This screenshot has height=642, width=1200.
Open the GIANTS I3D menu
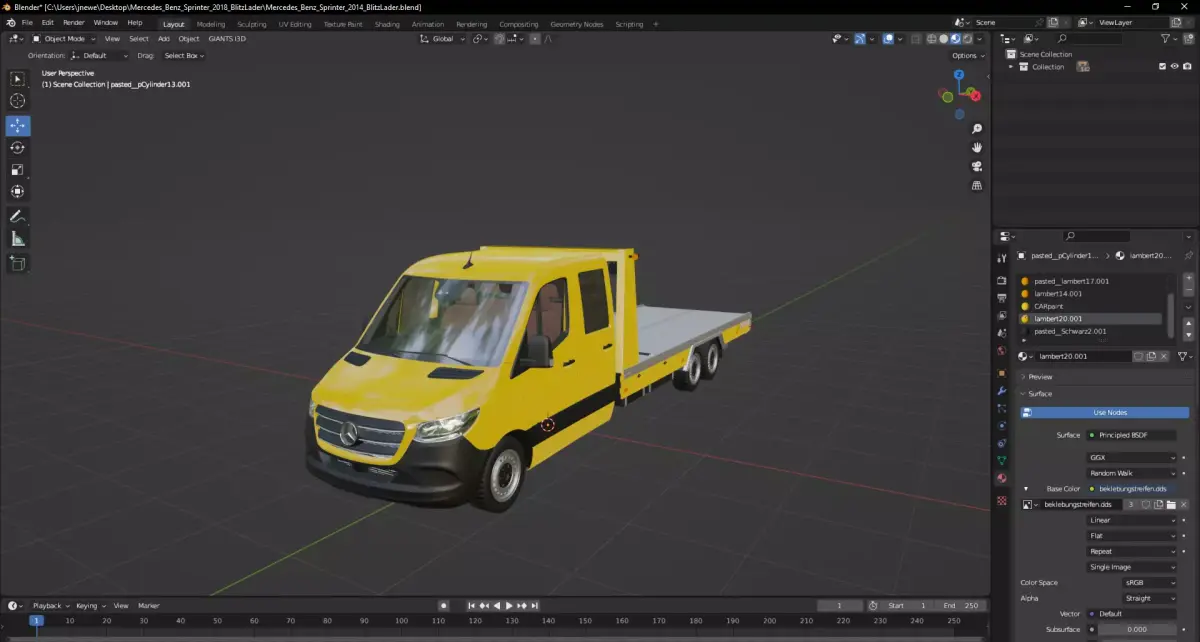[227, 39]
